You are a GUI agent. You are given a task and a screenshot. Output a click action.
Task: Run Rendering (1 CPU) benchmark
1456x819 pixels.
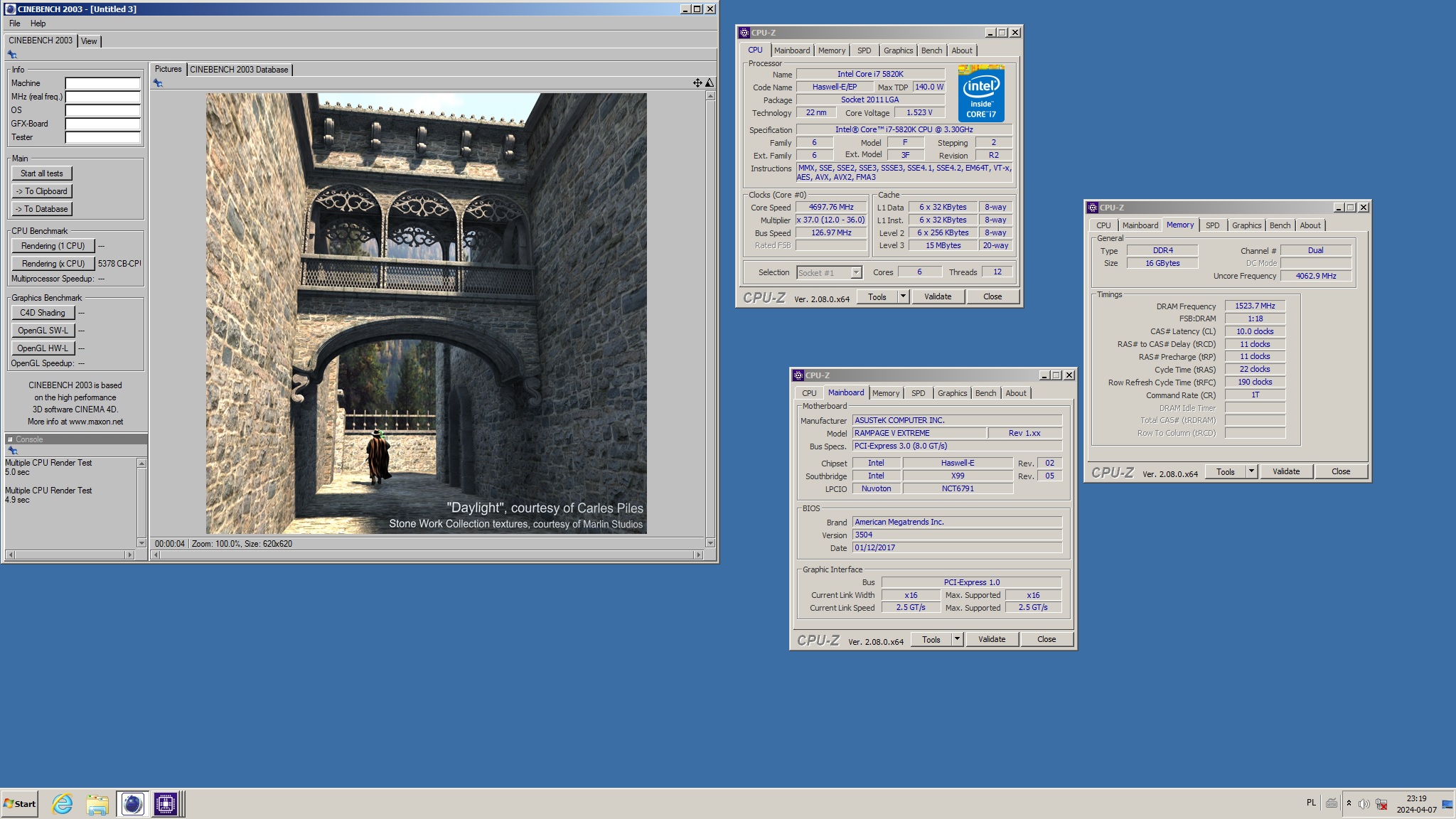coord(53,246)
